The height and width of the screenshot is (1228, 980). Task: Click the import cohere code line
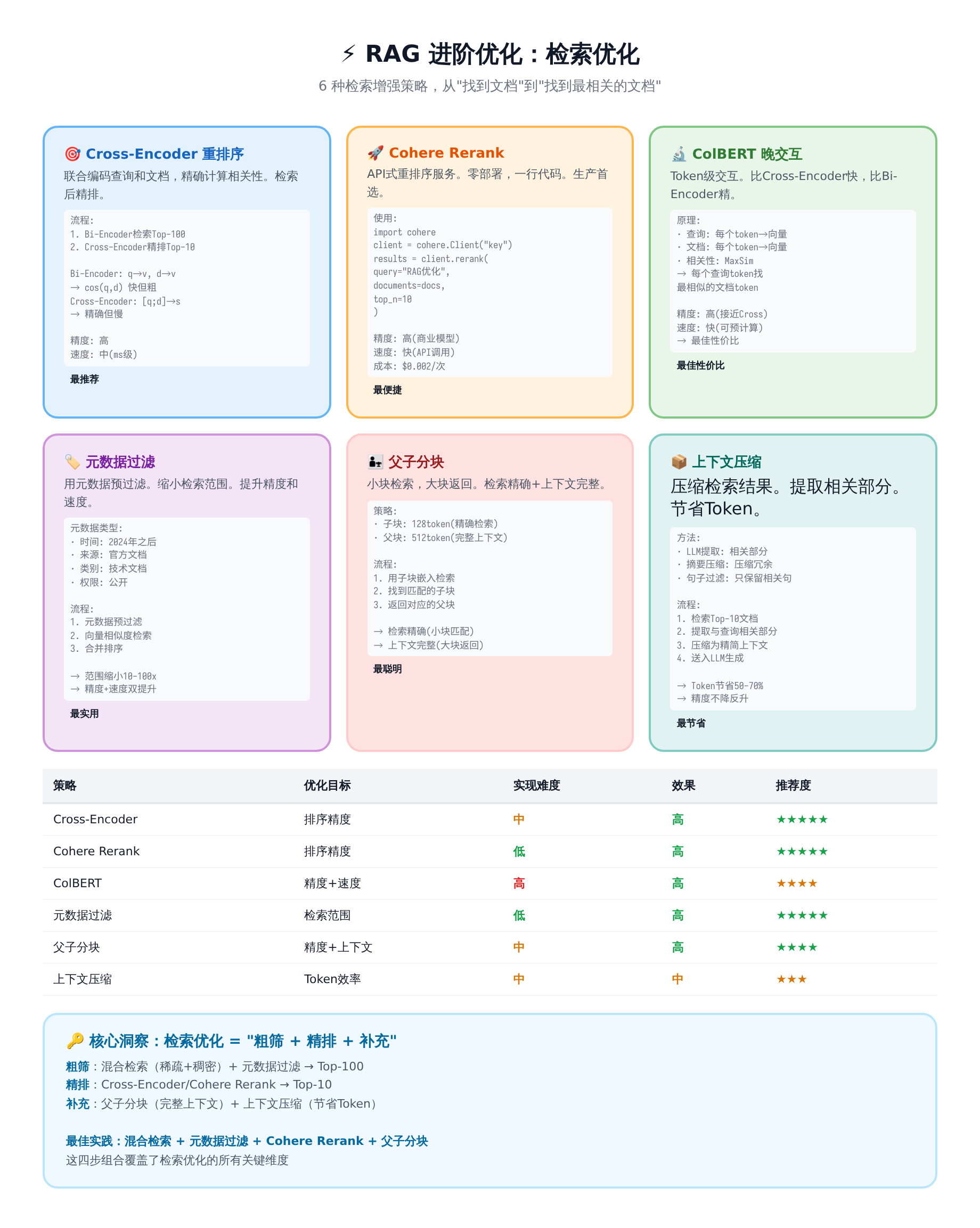coord(405,232)
